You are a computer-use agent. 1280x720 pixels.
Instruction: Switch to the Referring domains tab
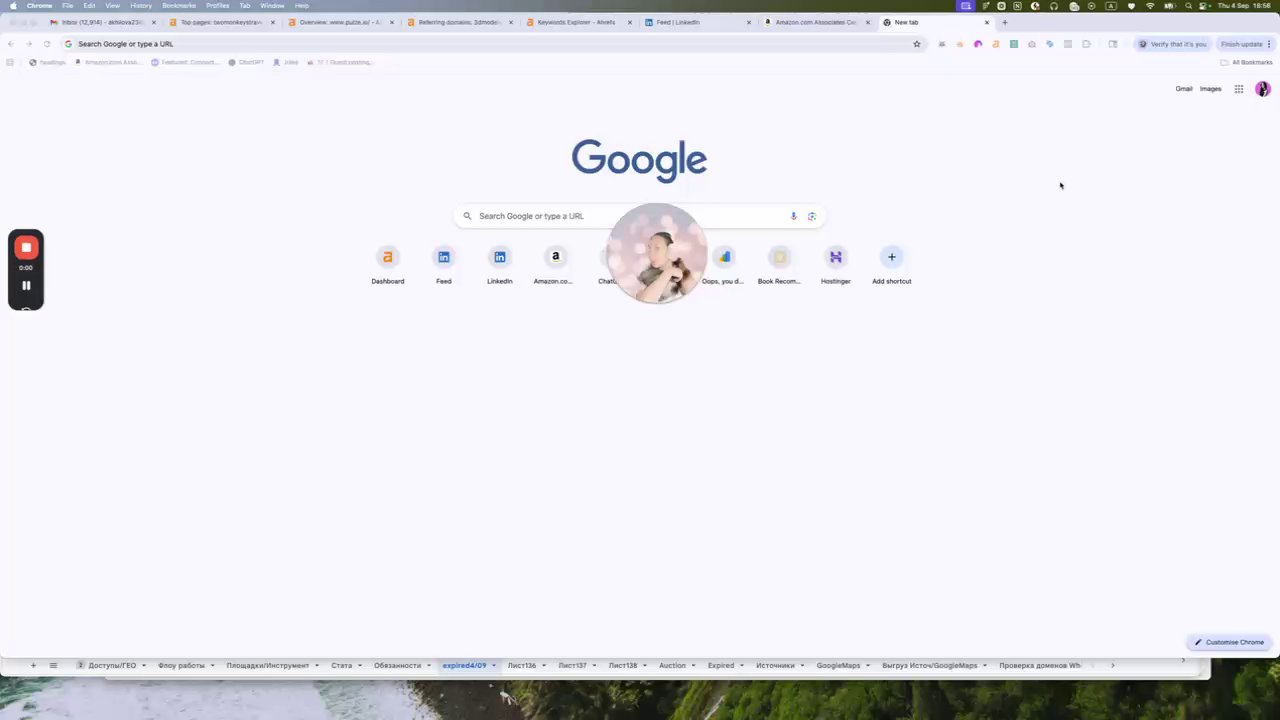460,22
